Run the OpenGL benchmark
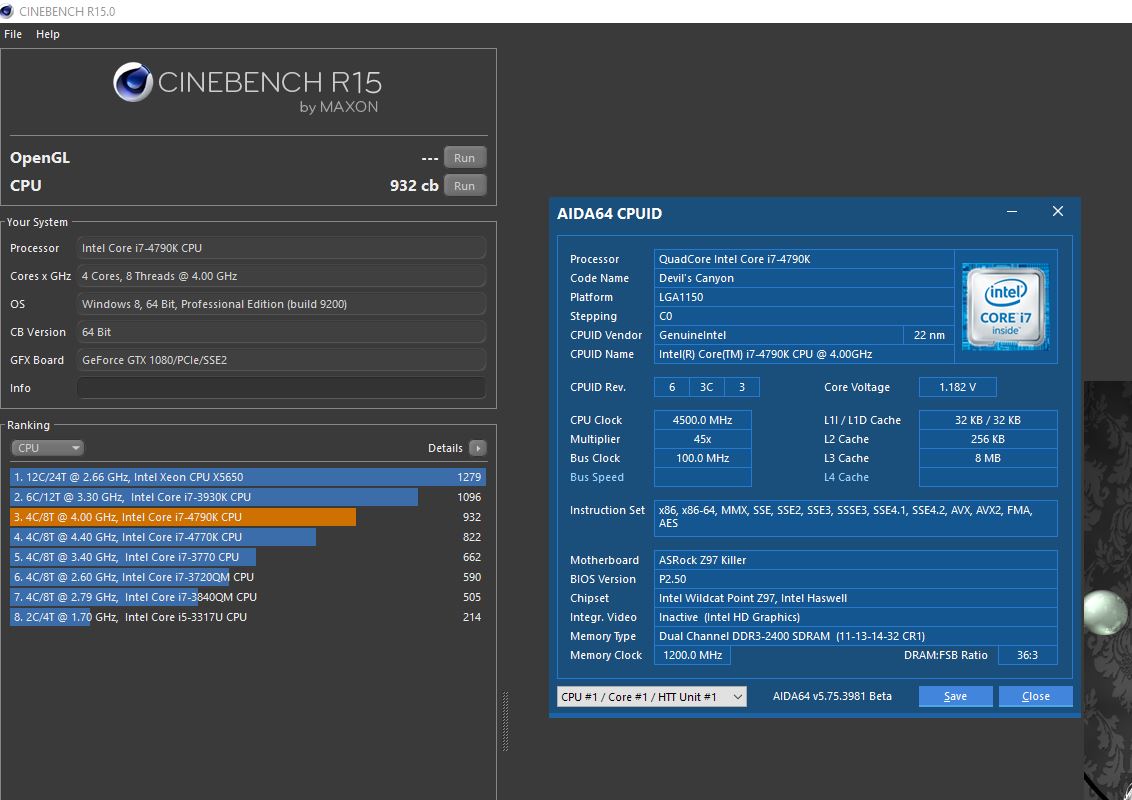Image resolution: width=1132 pixels, height=800 pixels. pyautogui.click(x=464, y=158)
